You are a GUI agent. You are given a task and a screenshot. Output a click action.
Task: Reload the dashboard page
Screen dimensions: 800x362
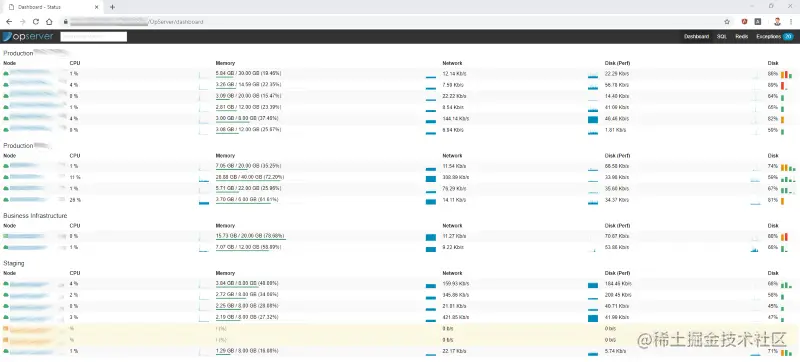point(36,22)
